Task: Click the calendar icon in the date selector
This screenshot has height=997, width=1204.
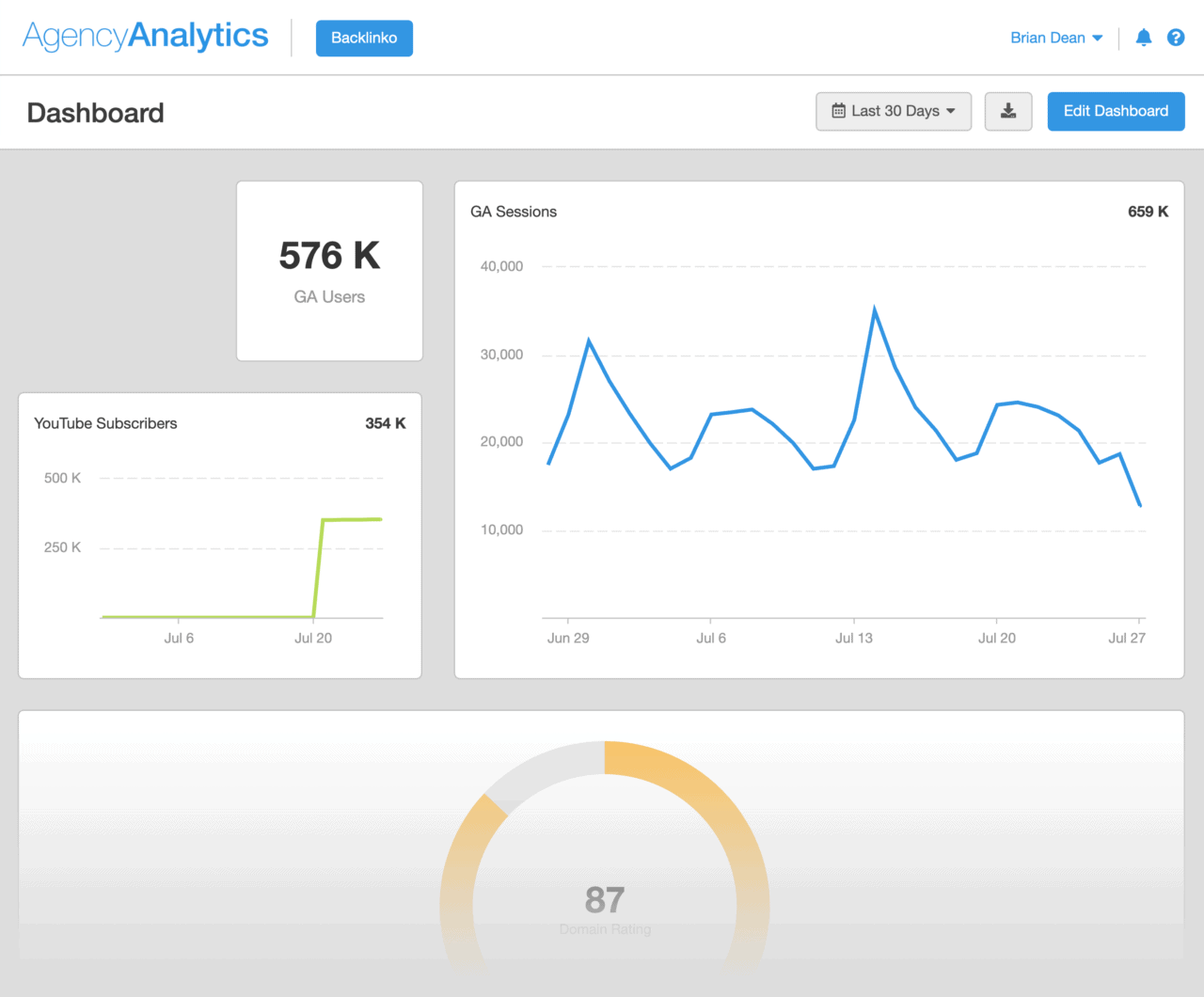Action: click(837, 111)
